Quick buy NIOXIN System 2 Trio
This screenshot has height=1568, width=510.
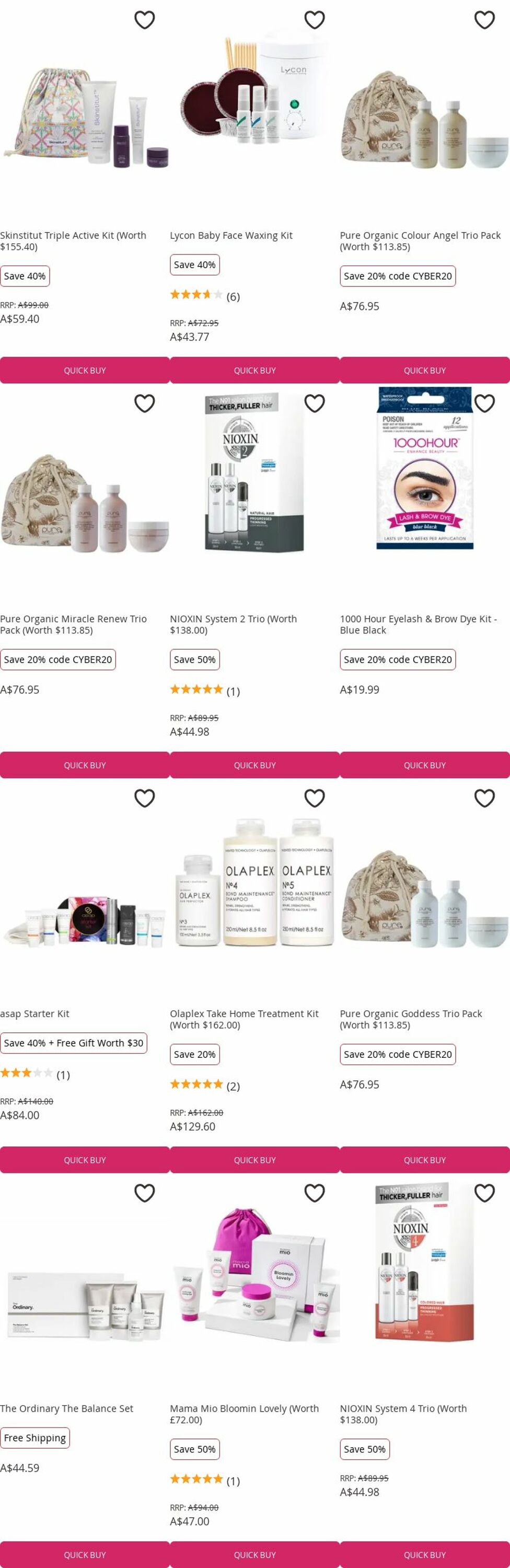point(255,765)
